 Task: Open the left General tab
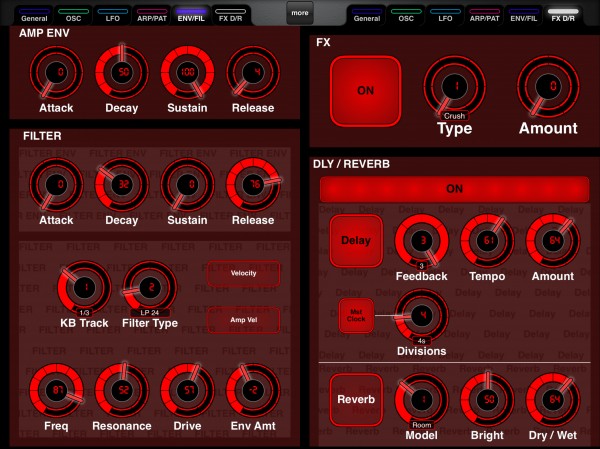tap(34, 15)
